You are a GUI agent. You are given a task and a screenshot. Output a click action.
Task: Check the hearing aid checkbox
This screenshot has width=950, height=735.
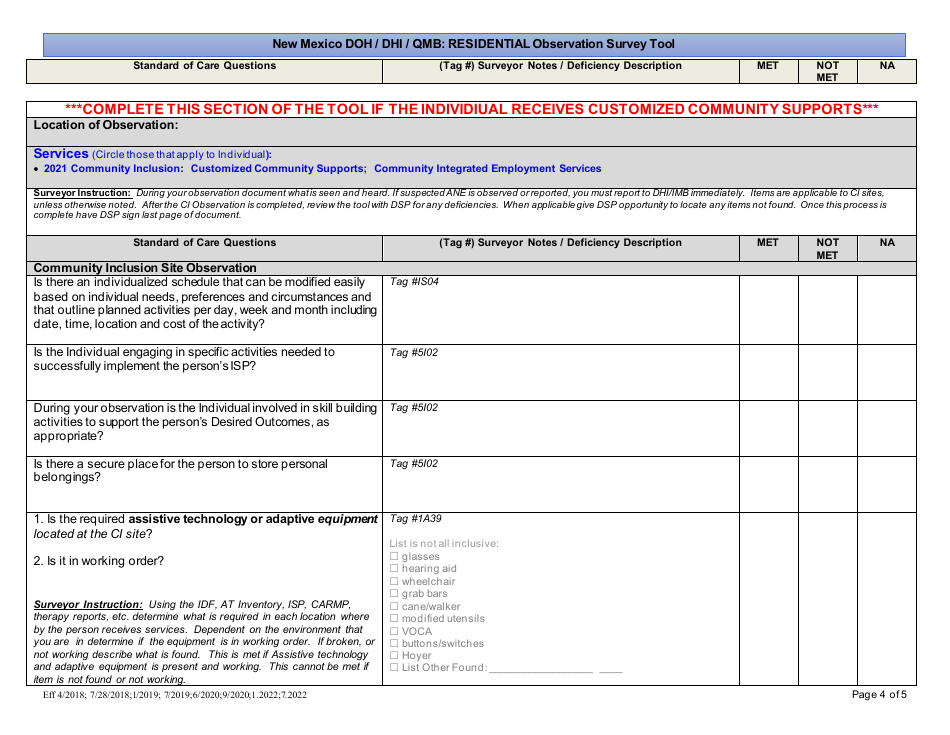tap(394, 568)
